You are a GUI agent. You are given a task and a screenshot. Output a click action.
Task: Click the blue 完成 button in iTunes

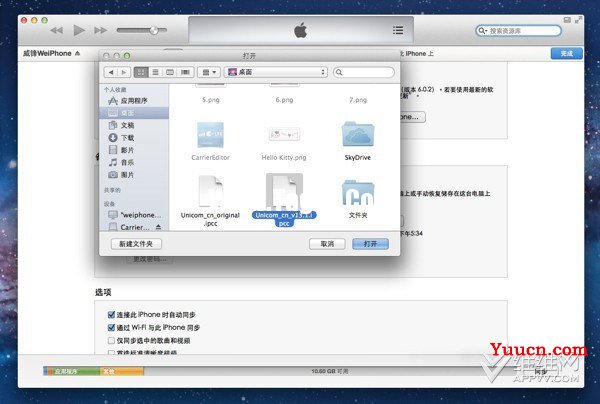click(x=566, y=54)
